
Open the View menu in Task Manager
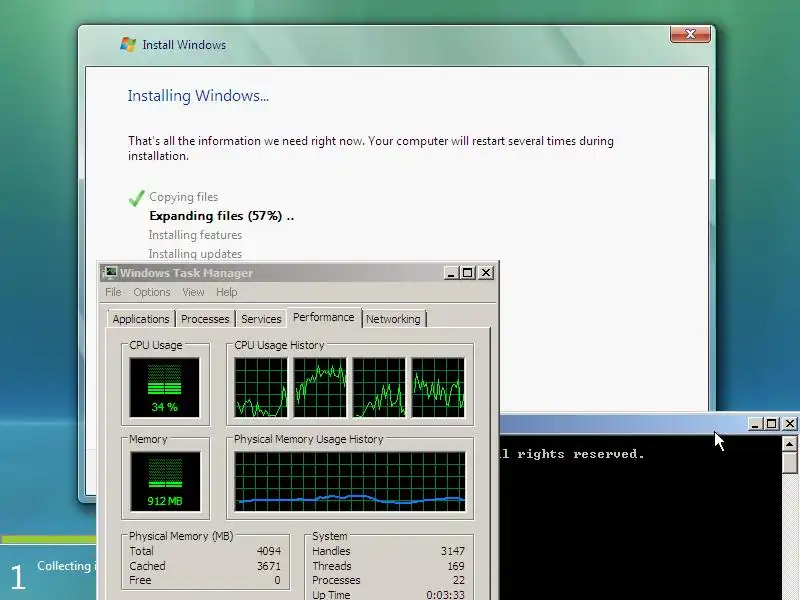pyautogui.click(x=193, y=292)
